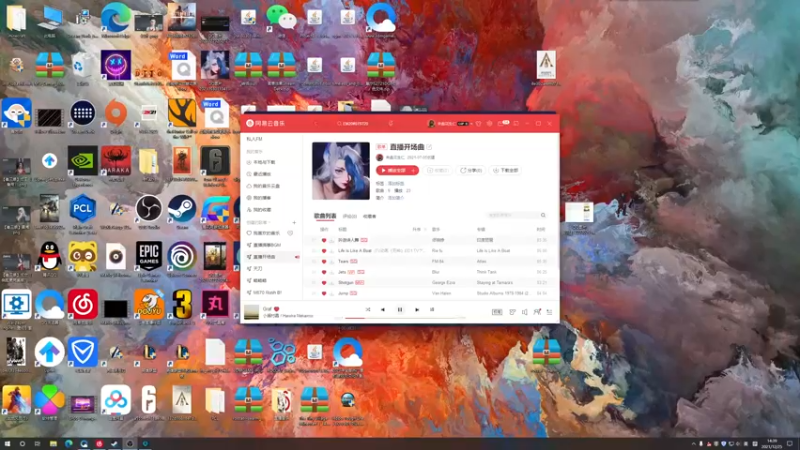Click search magnifier in playlist search
Screen dimensions: 800x450
(543, 215)
